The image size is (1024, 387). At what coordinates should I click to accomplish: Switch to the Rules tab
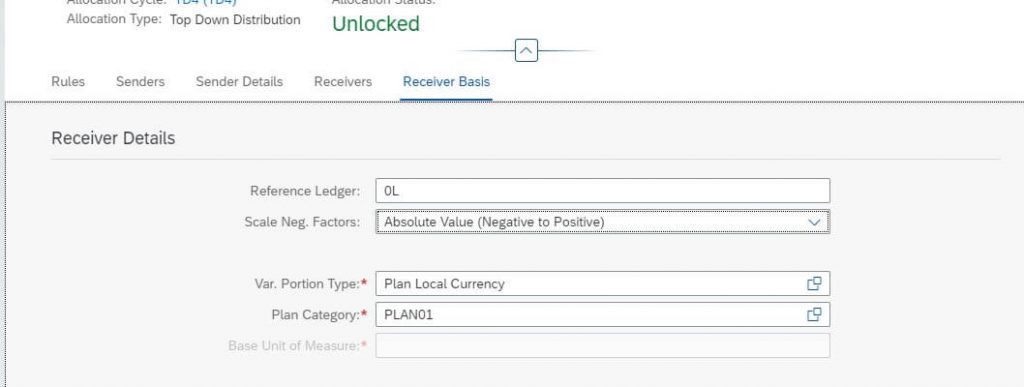[x=68, y=82]
